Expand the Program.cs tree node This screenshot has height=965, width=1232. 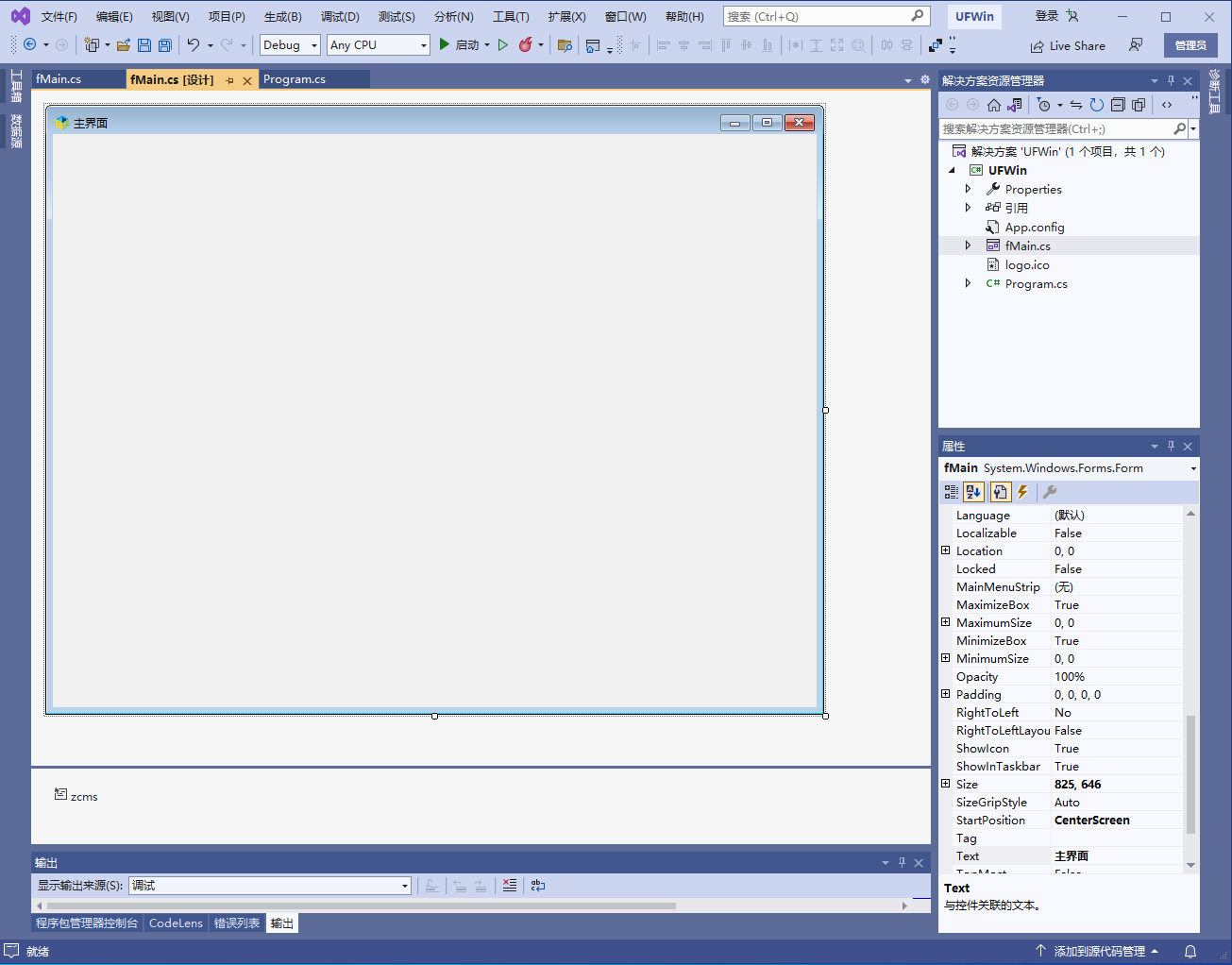968,283
